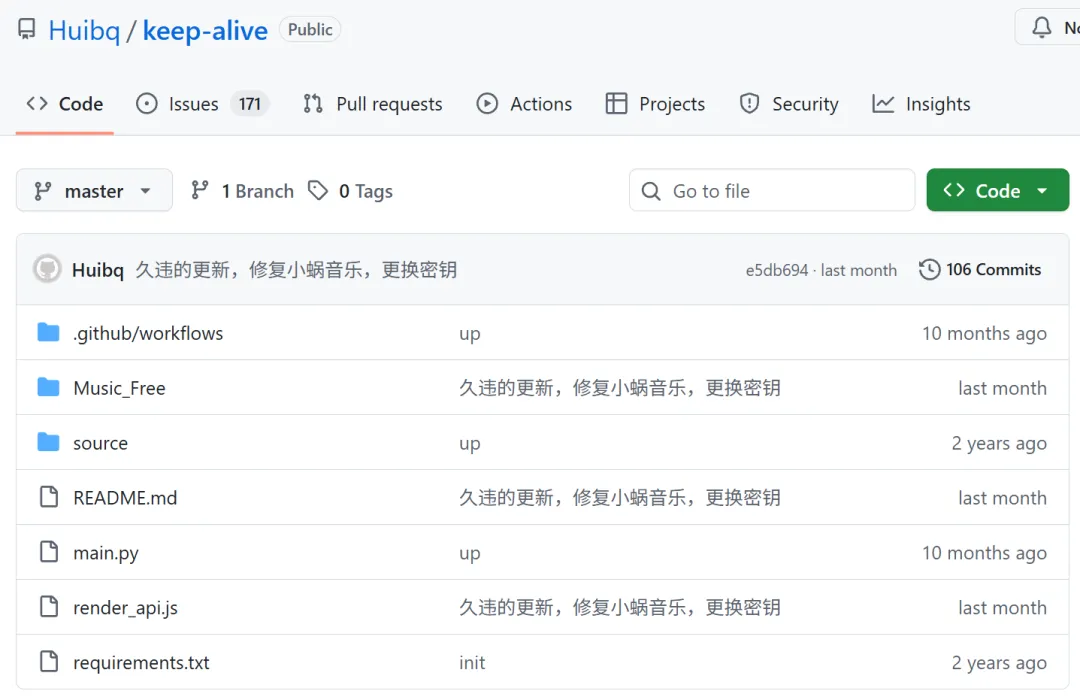Click the Go to file search field
Viewport: 1080px width, 700px height.
click(772, 190)
